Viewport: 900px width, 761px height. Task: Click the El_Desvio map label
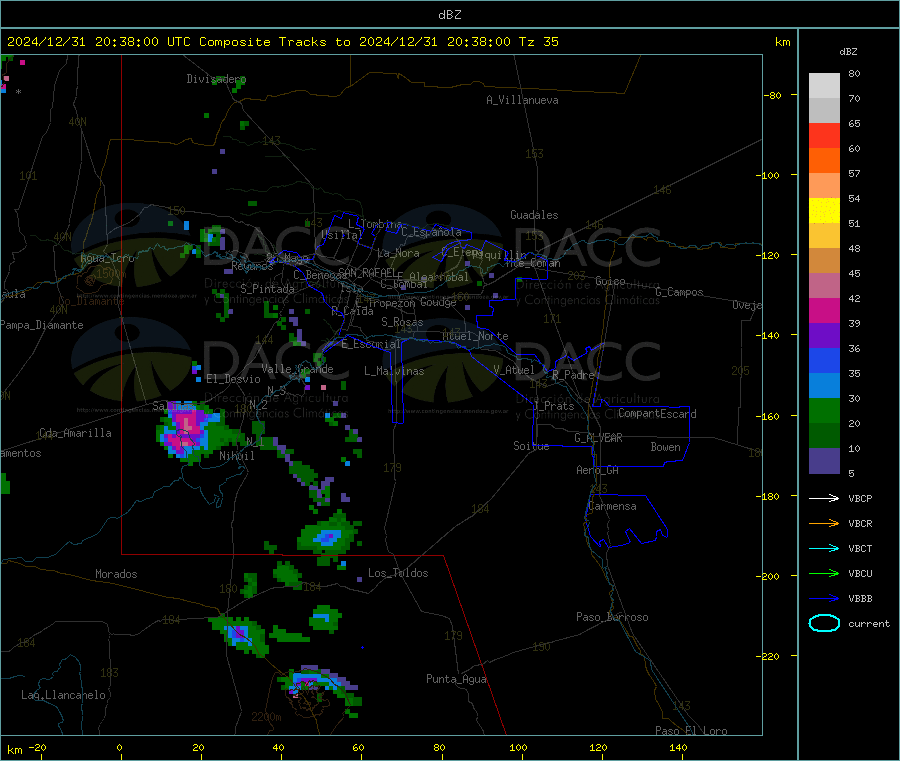[x=233, y=379]
